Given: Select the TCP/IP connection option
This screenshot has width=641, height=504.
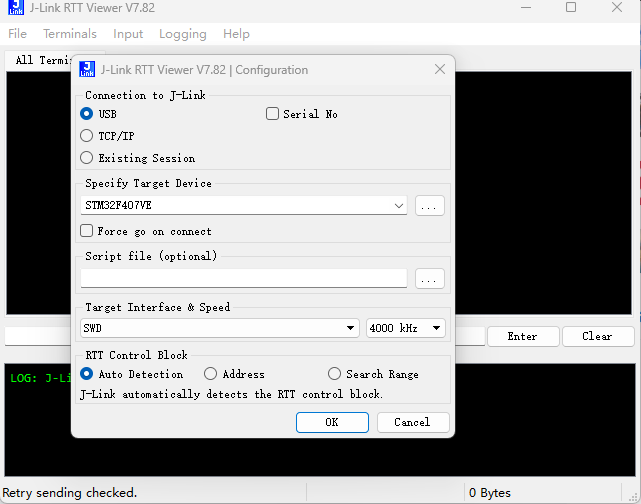Looking at the screenshot, I should (x=86, y=136).
